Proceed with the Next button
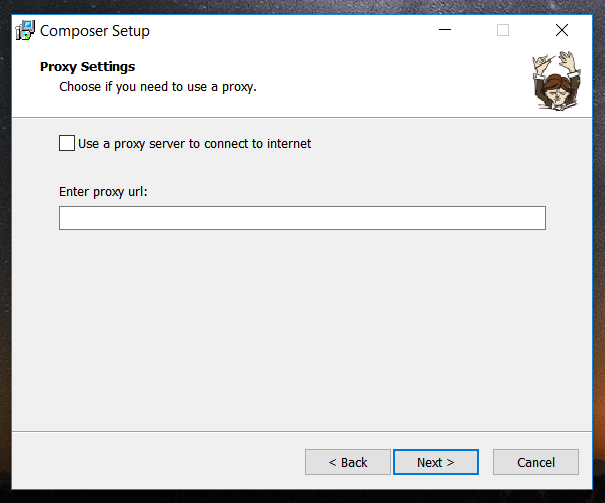605x503 pixels. [435, 462]
